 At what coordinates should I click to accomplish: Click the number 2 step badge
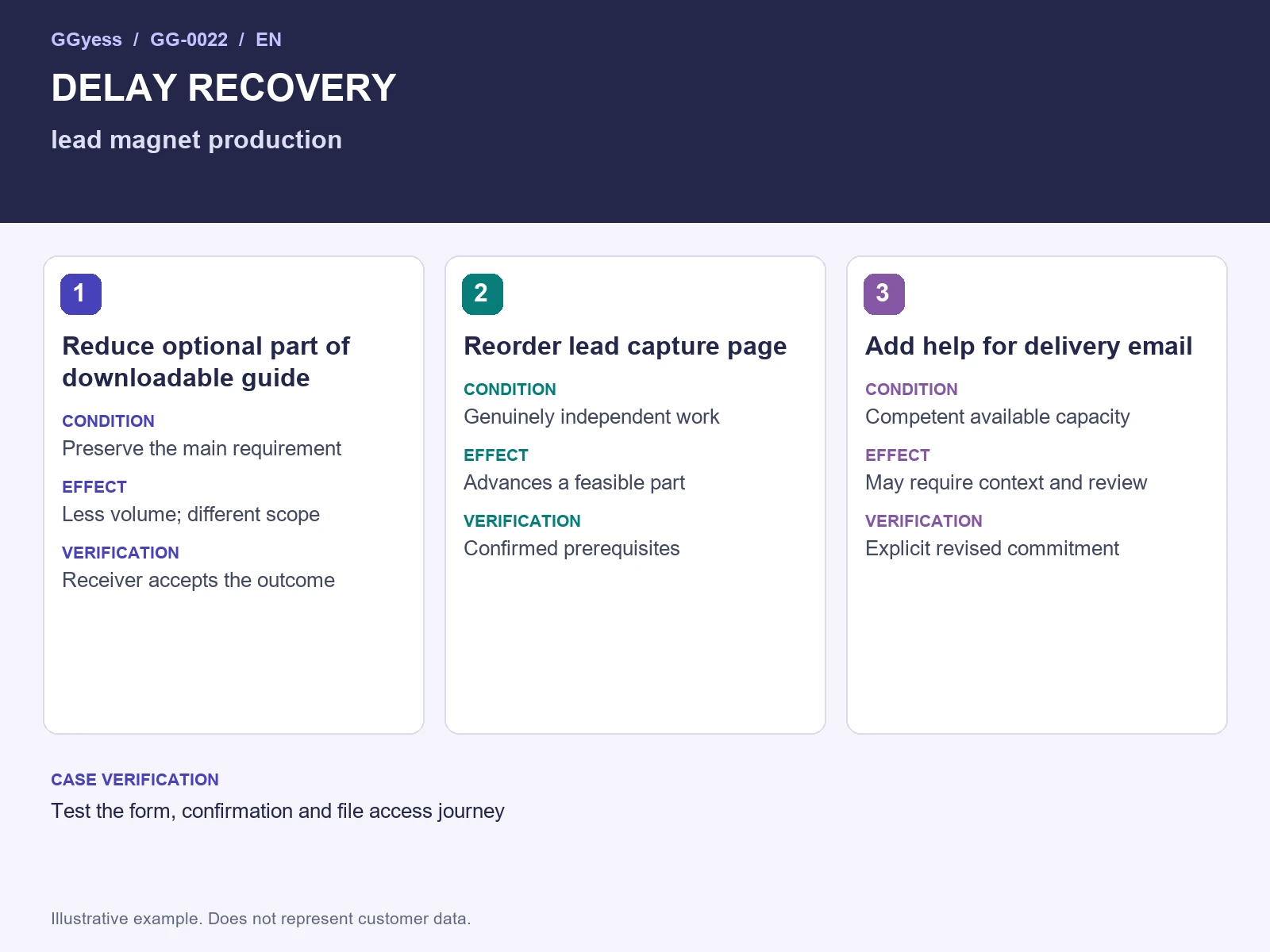[483, 294]
